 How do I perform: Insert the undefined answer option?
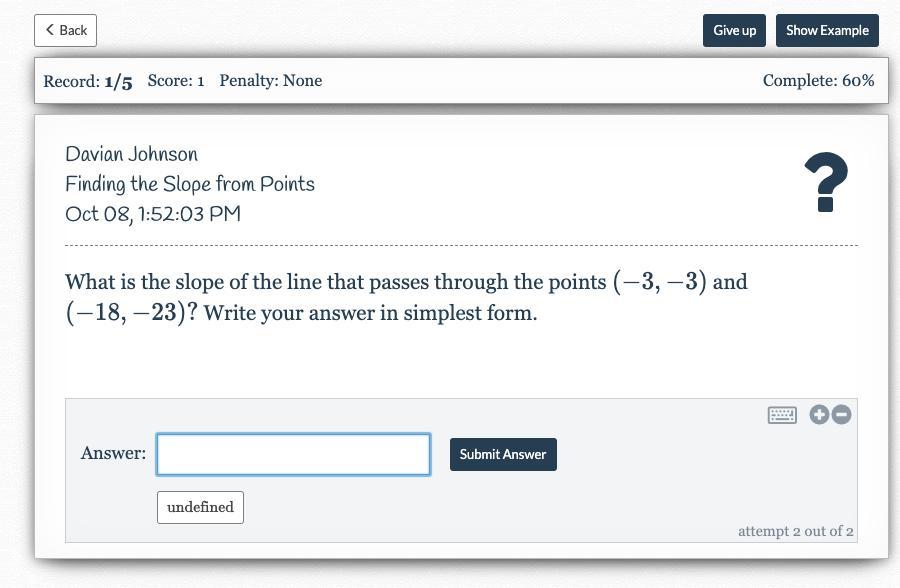200,507
